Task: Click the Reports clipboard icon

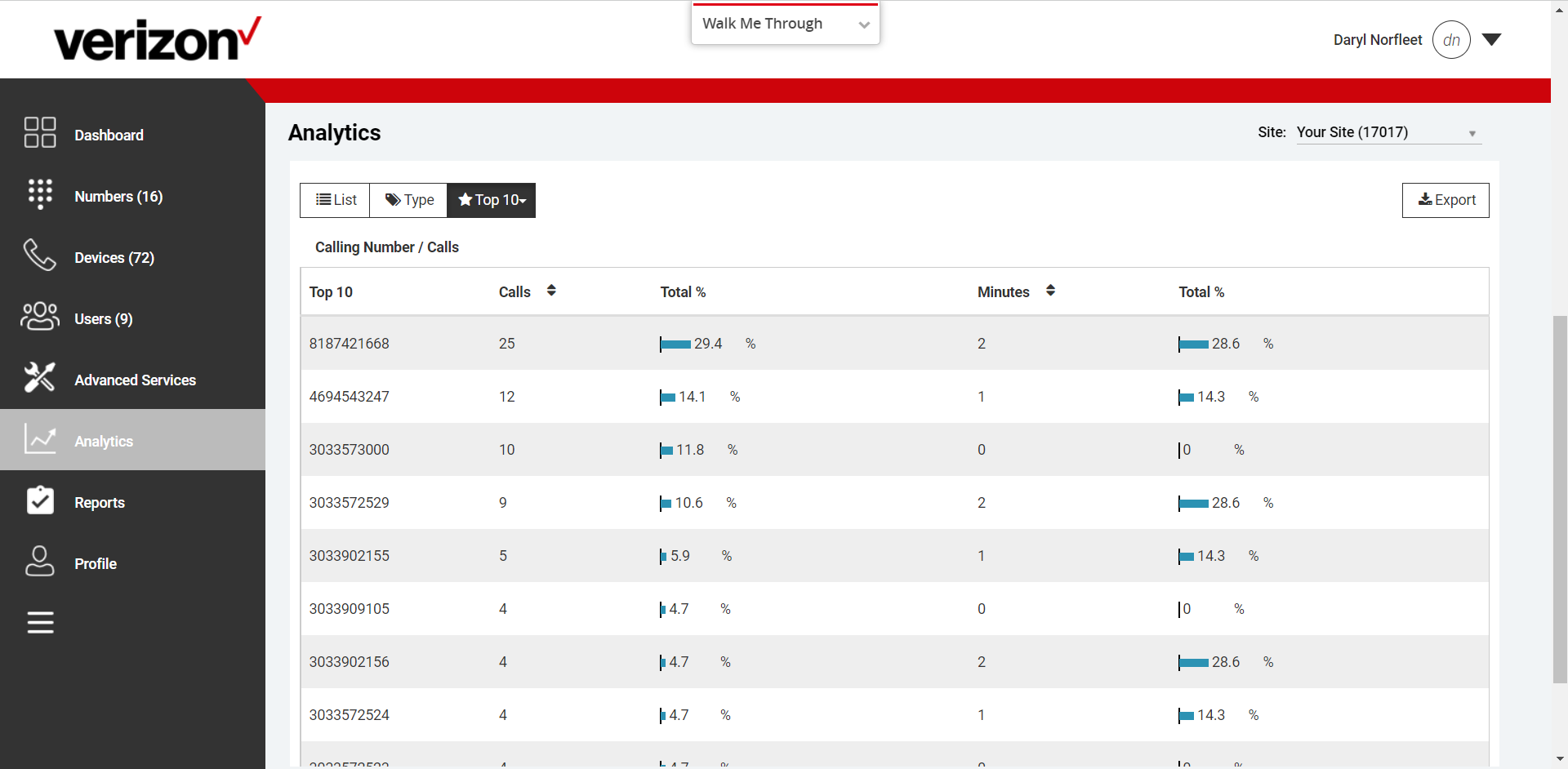Action: point(40,500)
